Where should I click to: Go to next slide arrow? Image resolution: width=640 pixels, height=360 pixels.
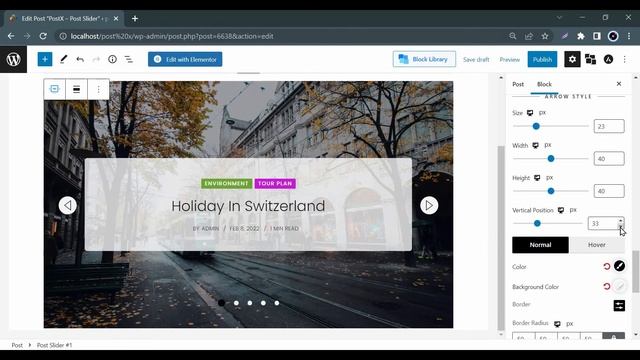(429, 205)
